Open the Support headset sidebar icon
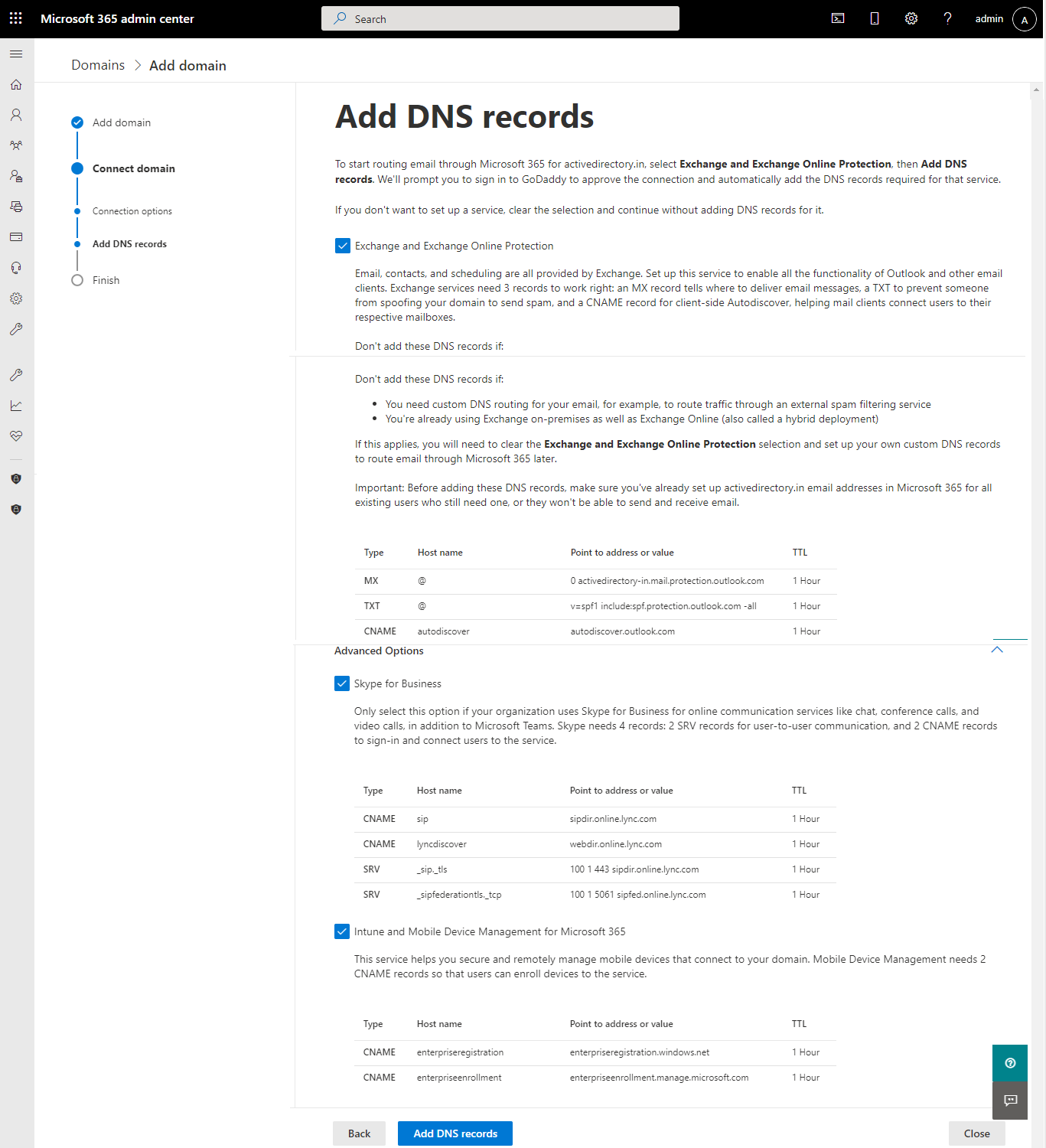 [x=16, y=268]
